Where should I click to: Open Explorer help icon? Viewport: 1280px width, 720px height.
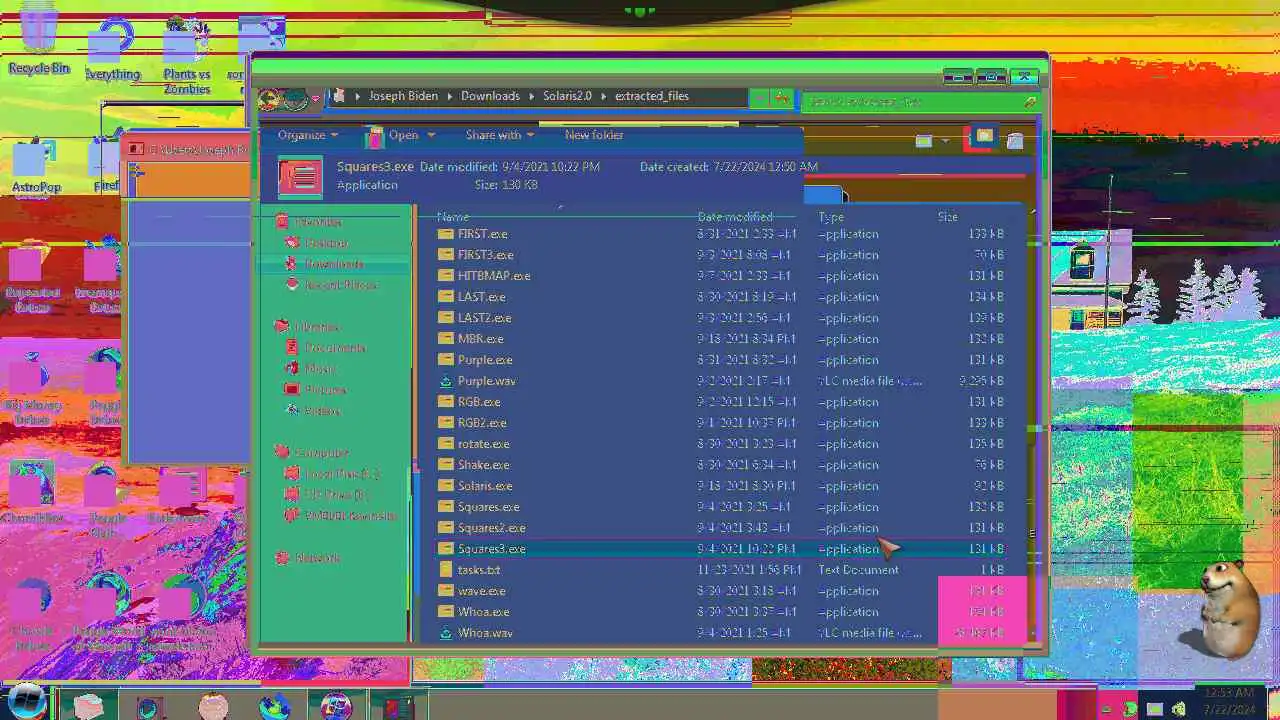pyautogui.click(x=1015, y=140)
